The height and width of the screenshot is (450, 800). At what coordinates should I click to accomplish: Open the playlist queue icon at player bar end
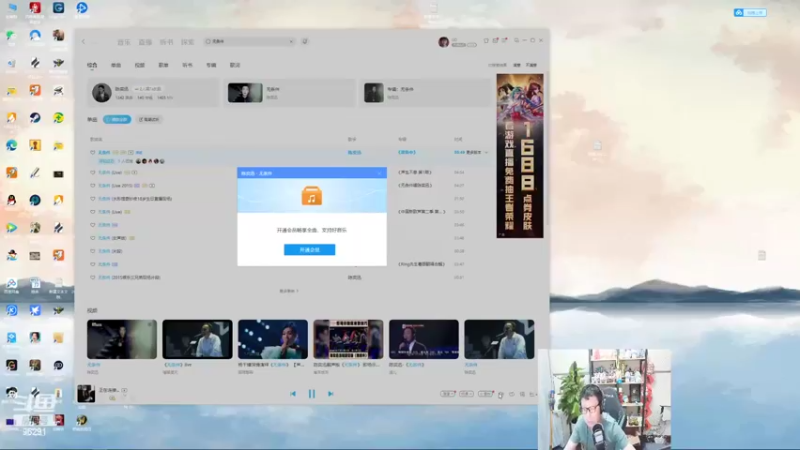tap(532, 394)
